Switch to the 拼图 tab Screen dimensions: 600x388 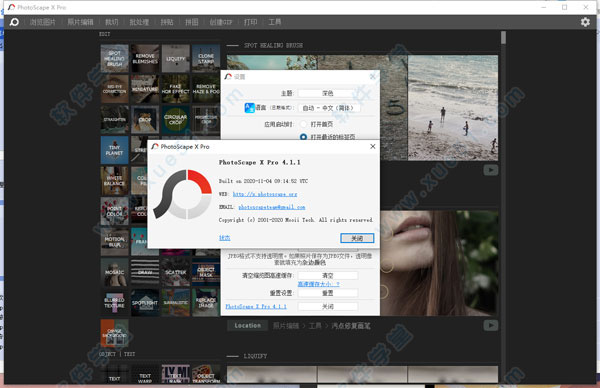click(192, 22)
